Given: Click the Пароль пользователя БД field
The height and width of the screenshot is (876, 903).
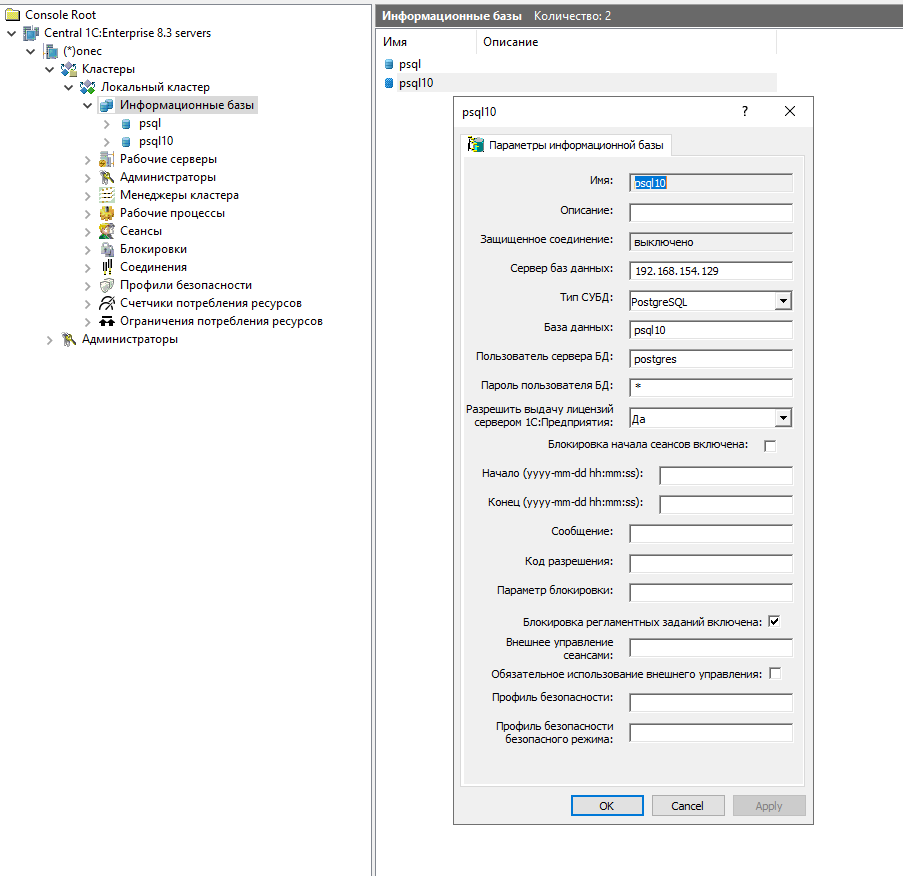Looking at the screenshot, I should (711, 388).
